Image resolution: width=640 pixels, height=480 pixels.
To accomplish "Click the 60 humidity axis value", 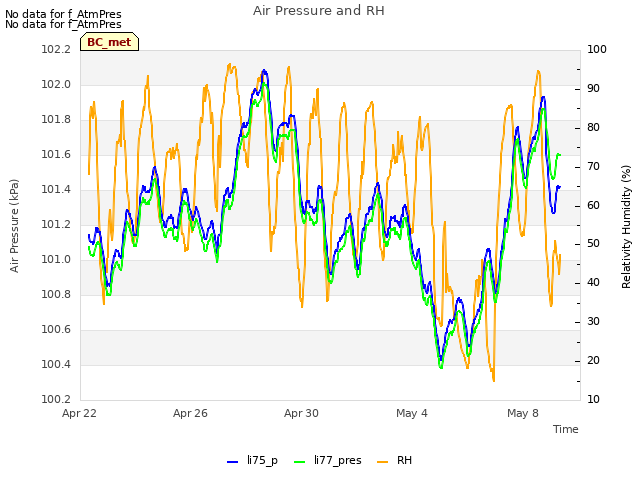I will 593,205.
